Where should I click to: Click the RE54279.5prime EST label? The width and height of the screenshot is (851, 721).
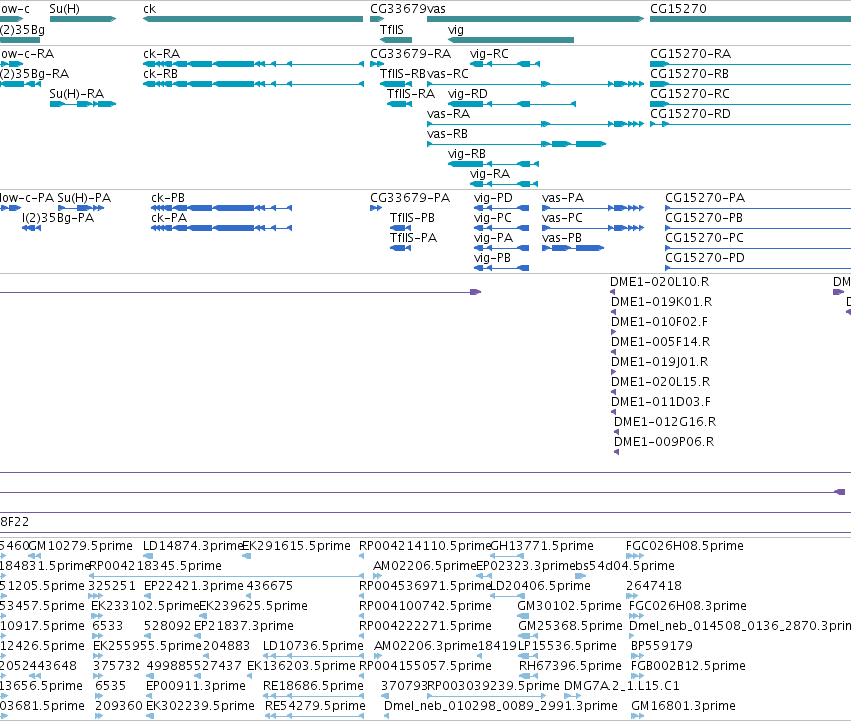315,706
